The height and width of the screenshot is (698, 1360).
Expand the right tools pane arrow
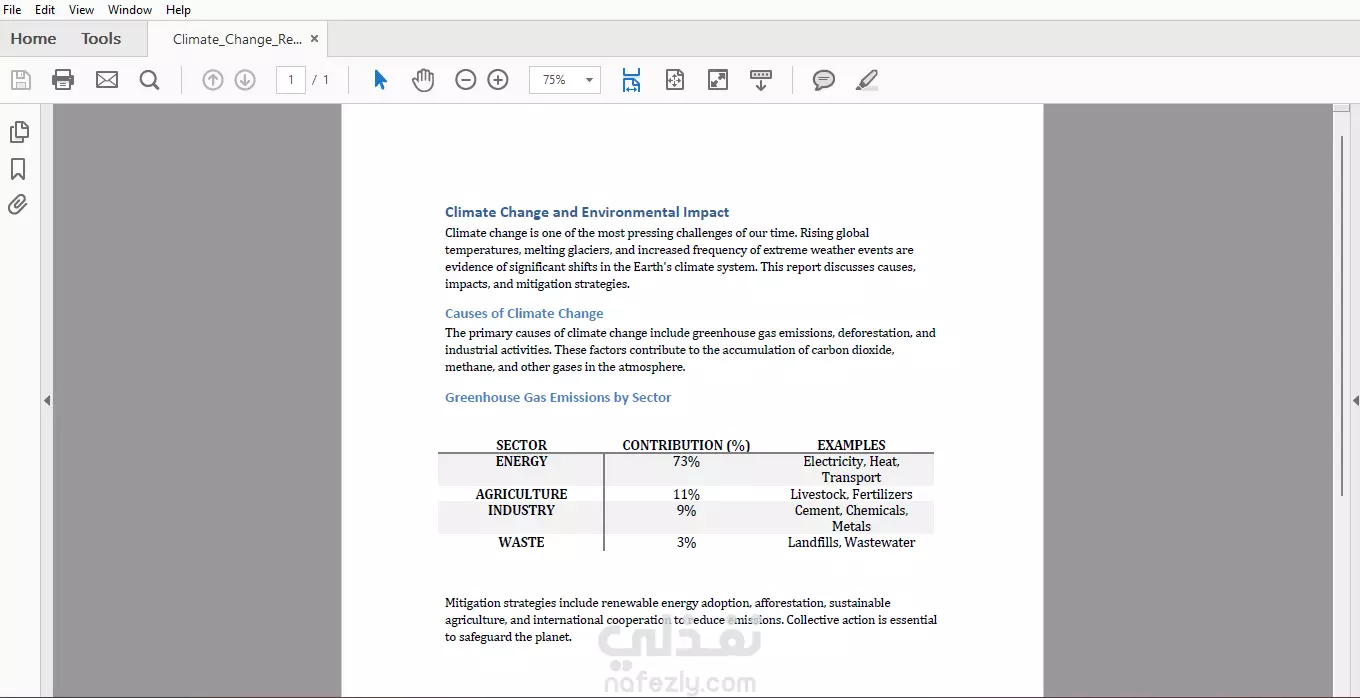[1355, 400]
